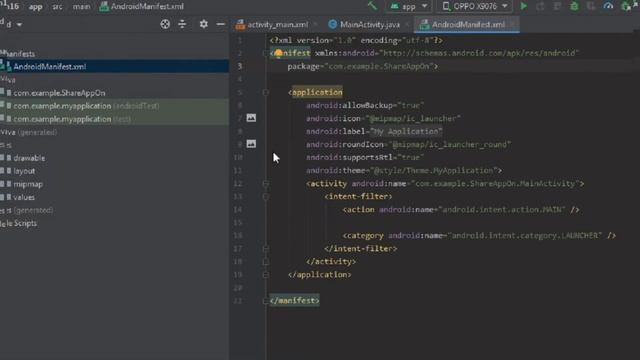Viewport: 640px width, 360px height.
Task: Open project panel gear settings
Action: click(203, 24)
